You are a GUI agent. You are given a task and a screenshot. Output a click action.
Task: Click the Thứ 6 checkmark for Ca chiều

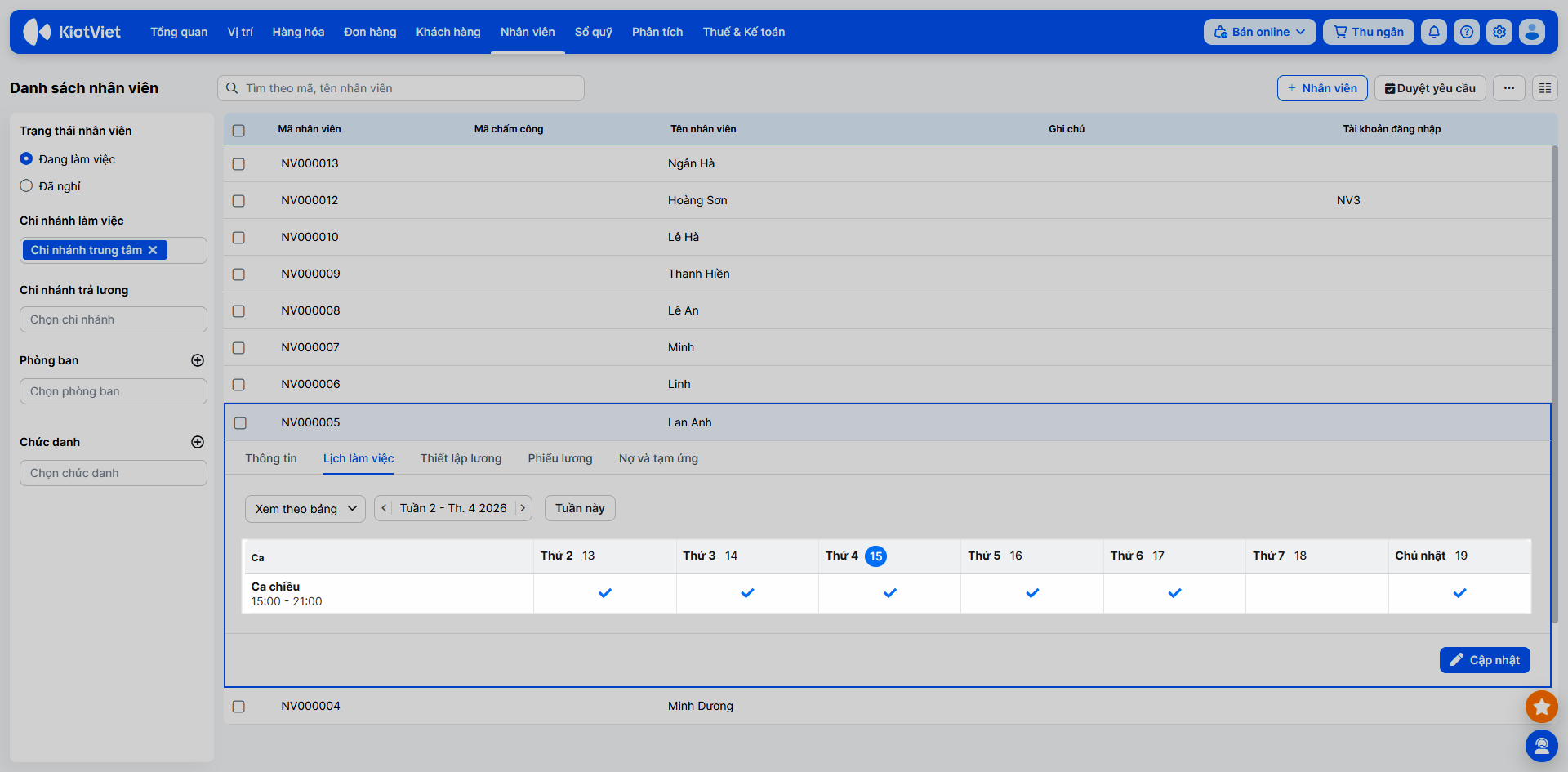coord(1174,593)
